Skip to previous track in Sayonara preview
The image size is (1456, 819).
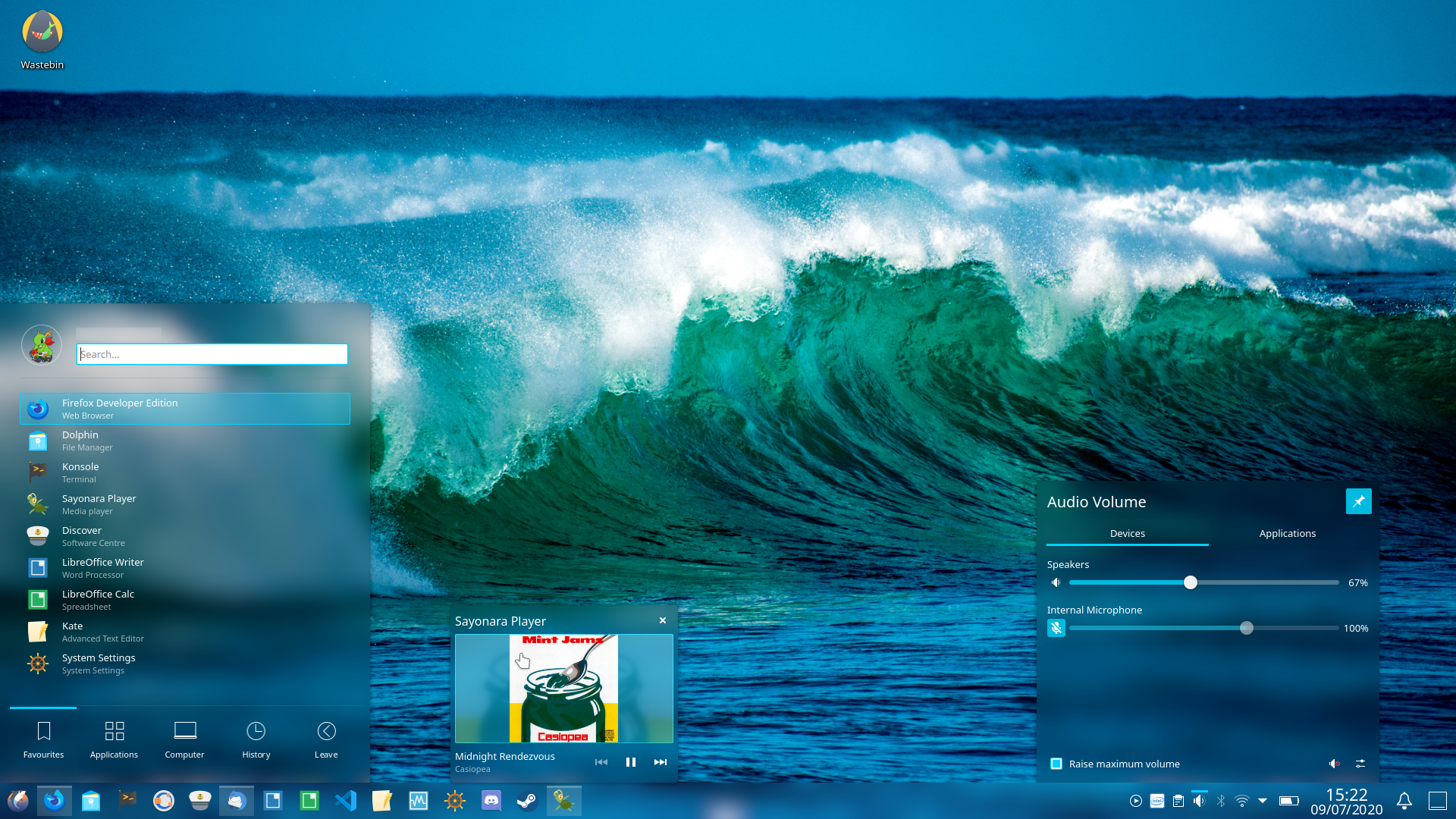(x=601, y=762)
